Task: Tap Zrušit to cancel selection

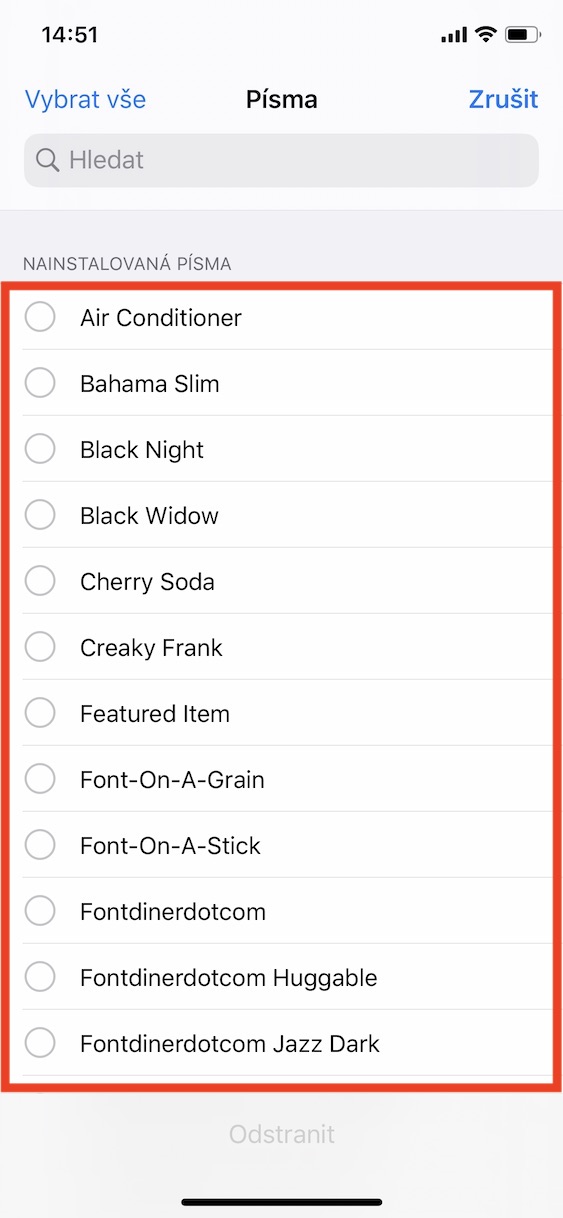Action: pos(503,99)
